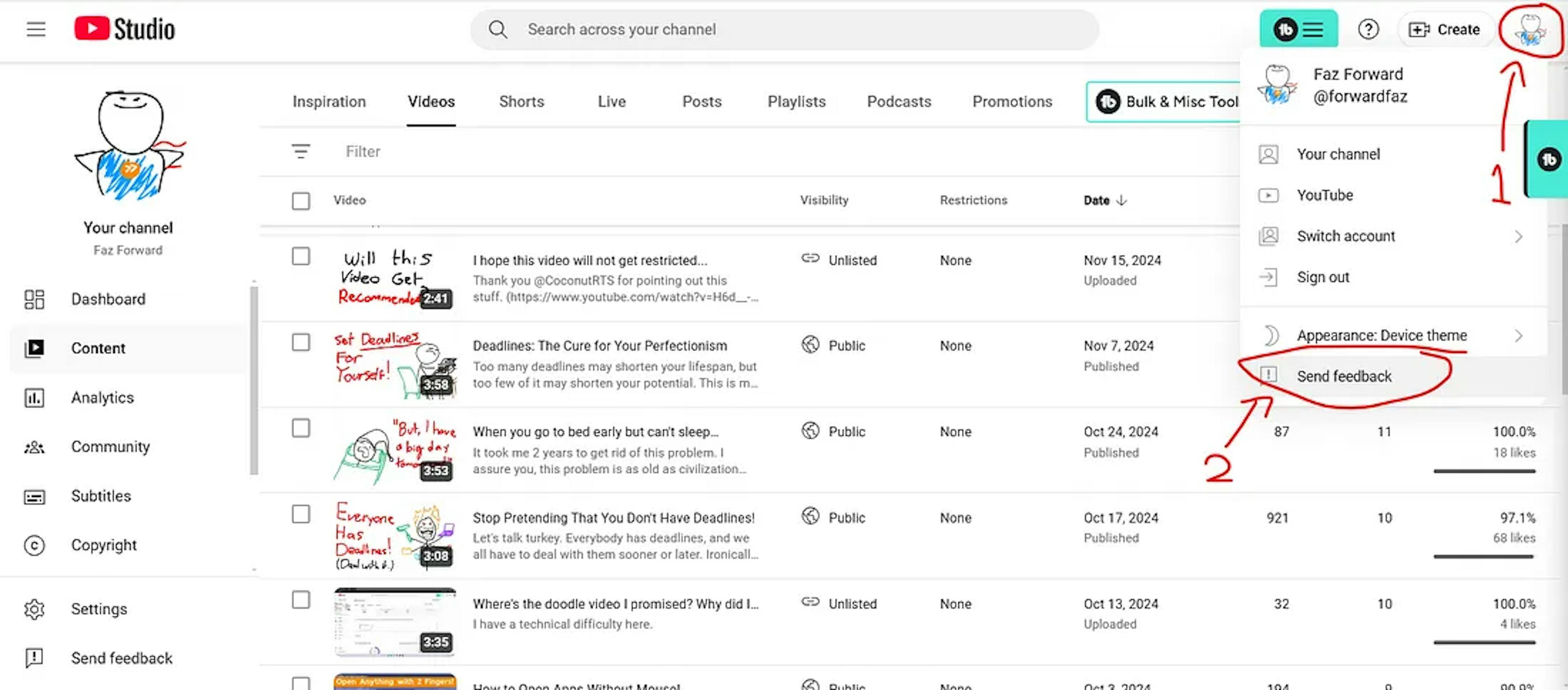
Task: Check 'When you go to bed early' checkbox
Action: click(x=301, y=428)
